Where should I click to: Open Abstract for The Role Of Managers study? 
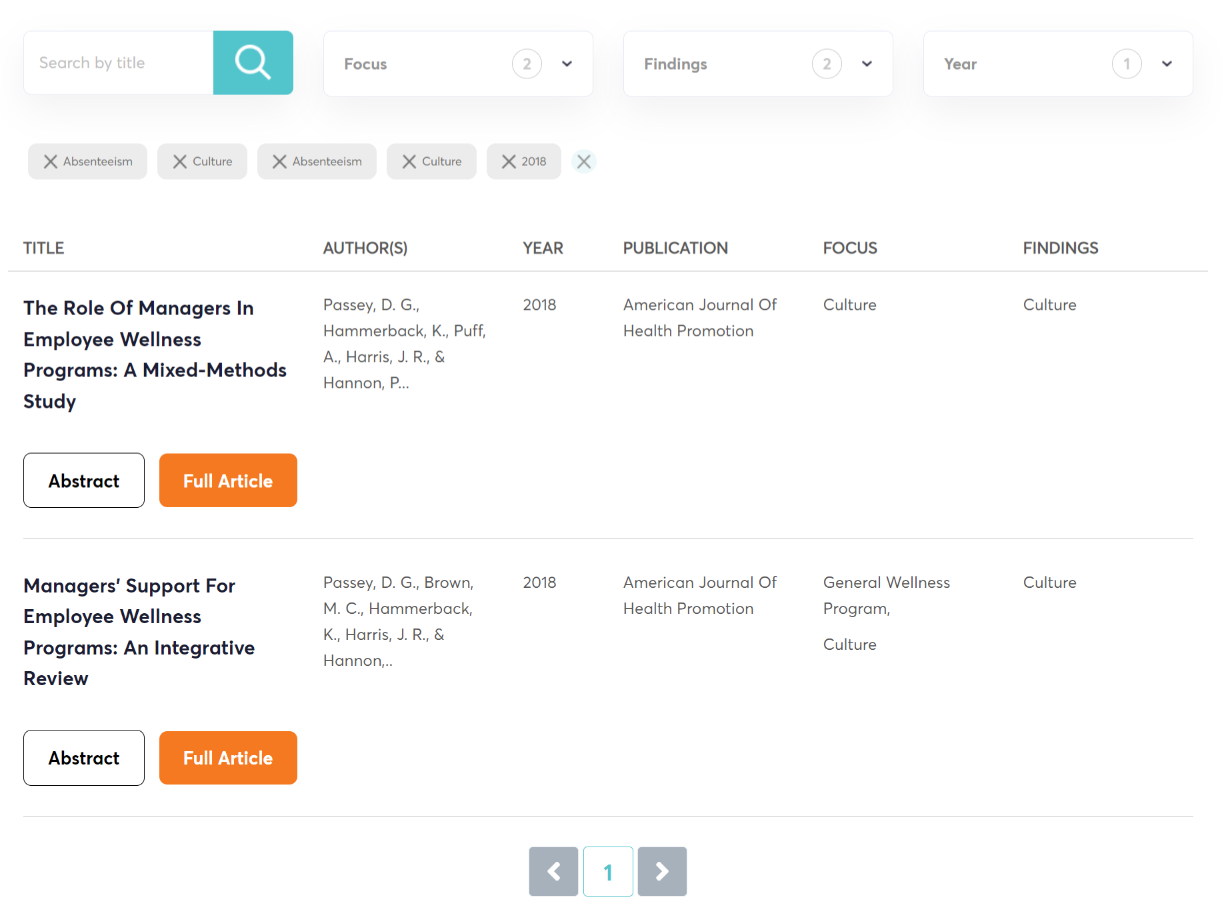(84, 481)
